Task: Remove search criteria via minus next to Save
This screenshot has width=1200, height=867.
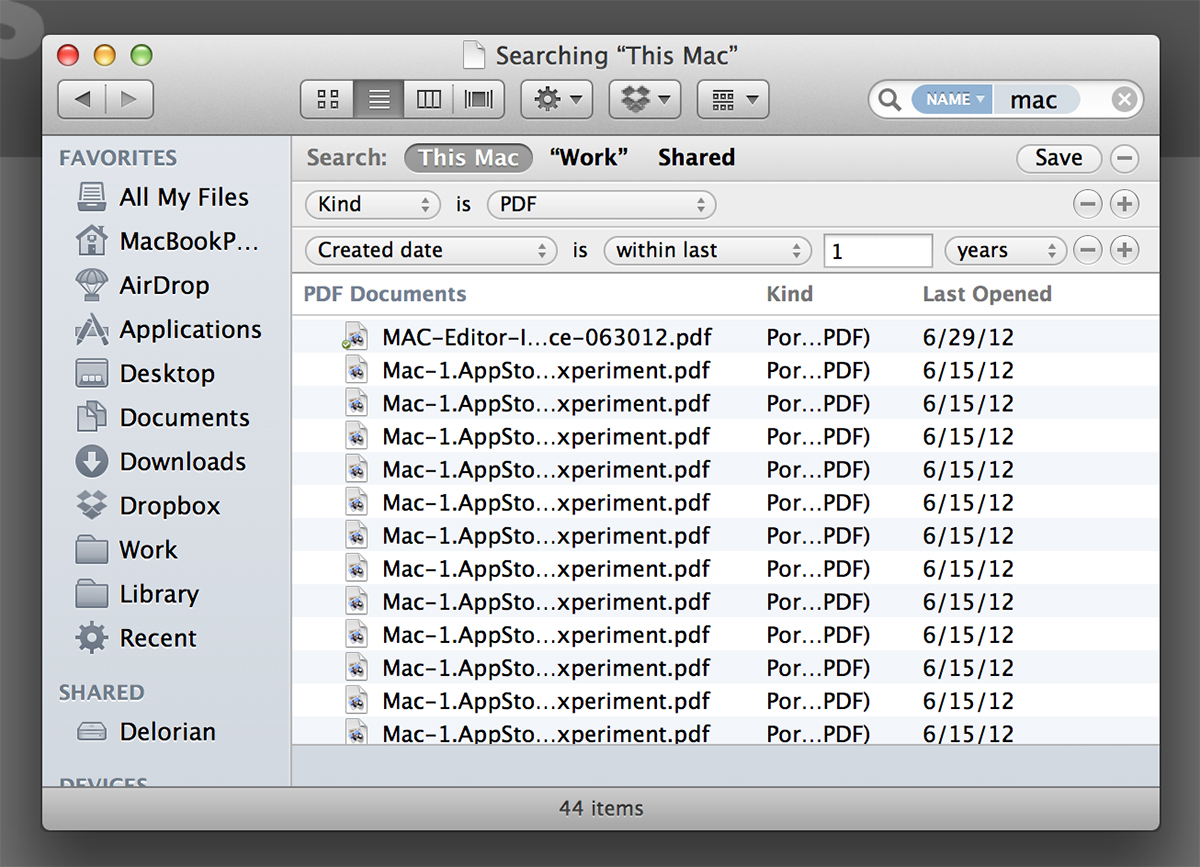Action: (x=1124, y=158)
